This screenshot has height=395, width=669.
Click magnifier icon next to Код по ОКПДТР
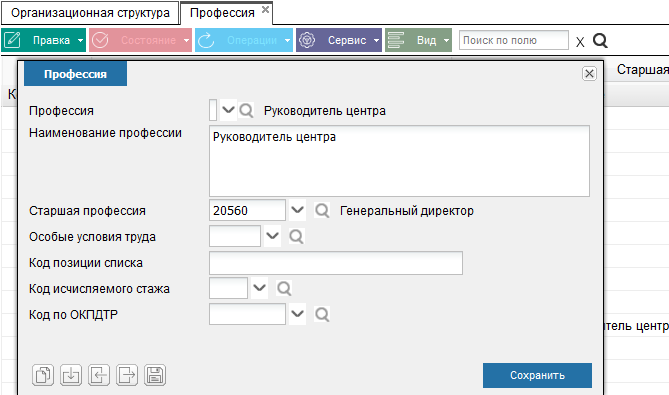click(x=322, y=314)
